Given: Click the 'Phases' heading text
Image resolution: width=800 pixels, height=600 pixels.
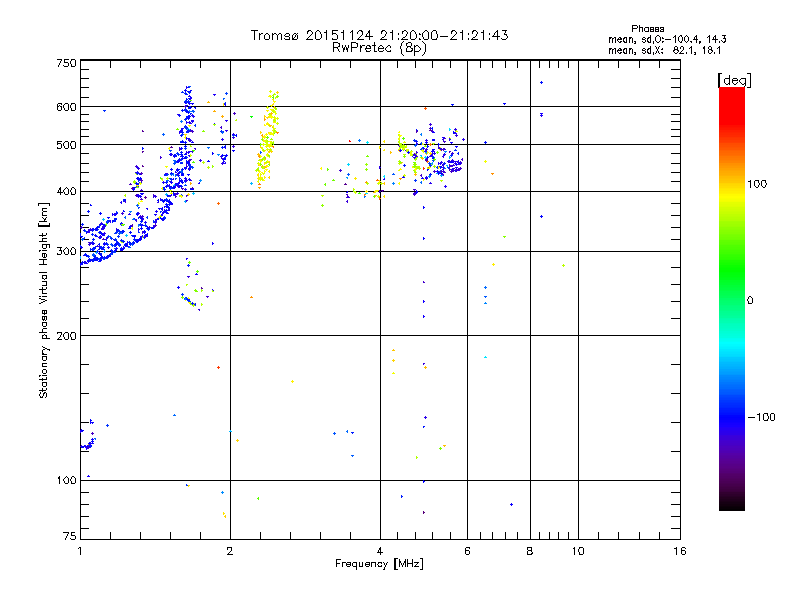Looking at the screenshot, I should pyautogui.click(x=647, y=29).
